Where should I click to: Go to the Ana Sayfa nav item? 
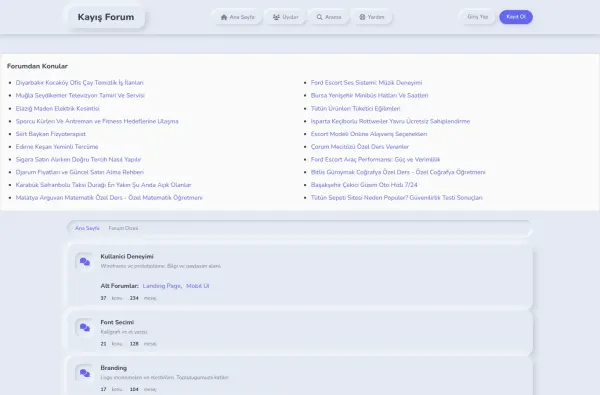coord(238,17)
